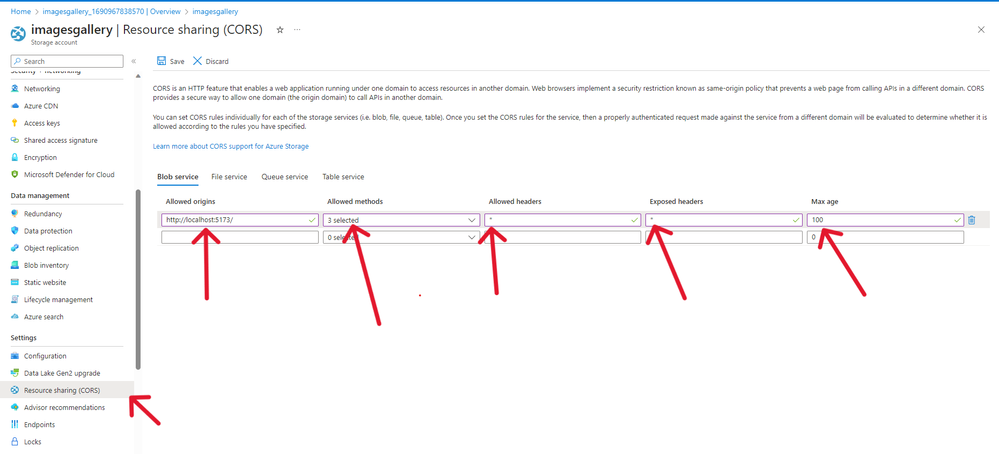Click the sidebar Search box
Image resolution: width=999 pixels, height=454 pixels.
(67, 61)
